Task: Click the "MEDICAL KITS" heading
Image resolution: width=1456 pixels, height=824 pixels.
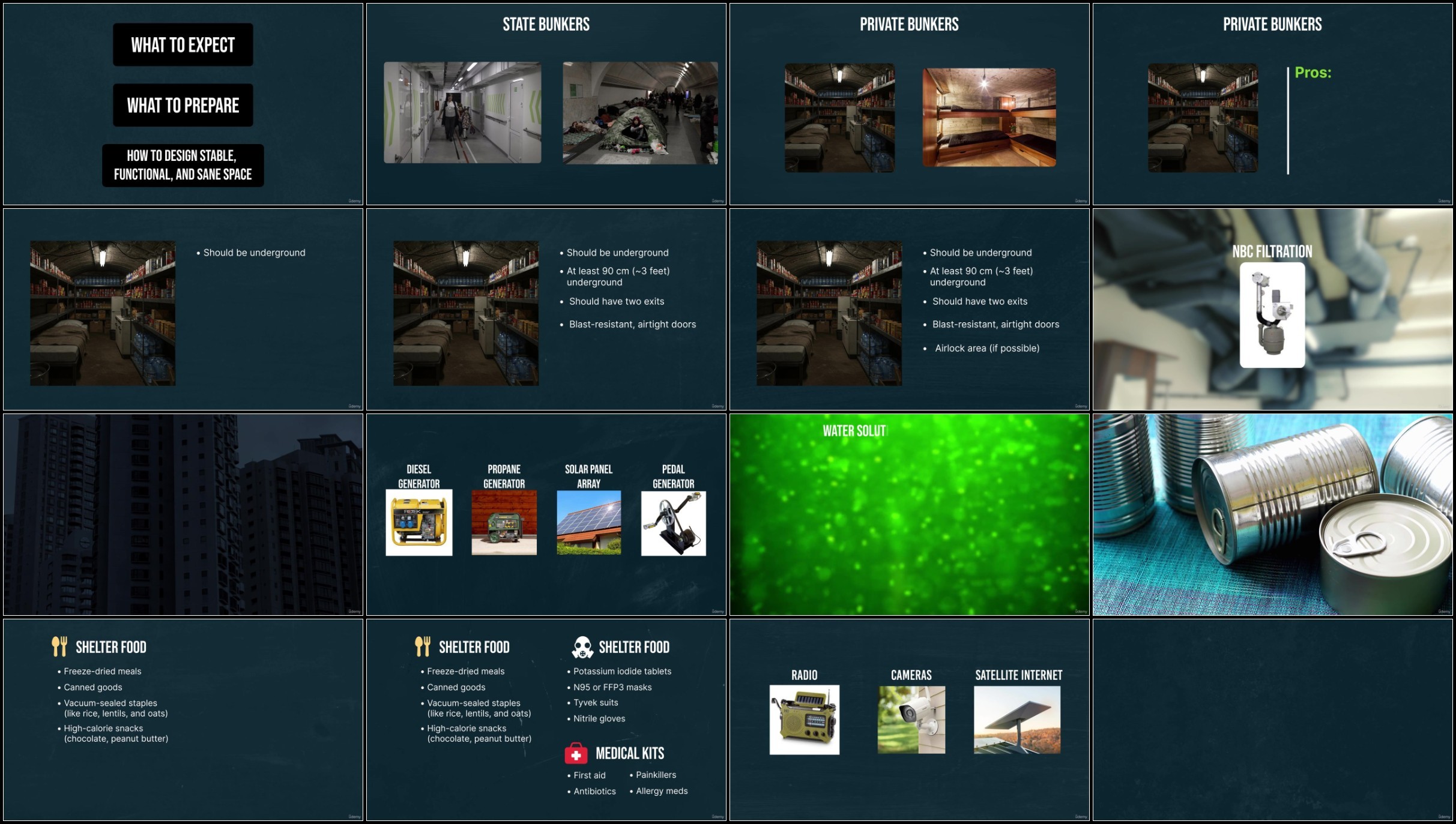Action: point(630,753)
